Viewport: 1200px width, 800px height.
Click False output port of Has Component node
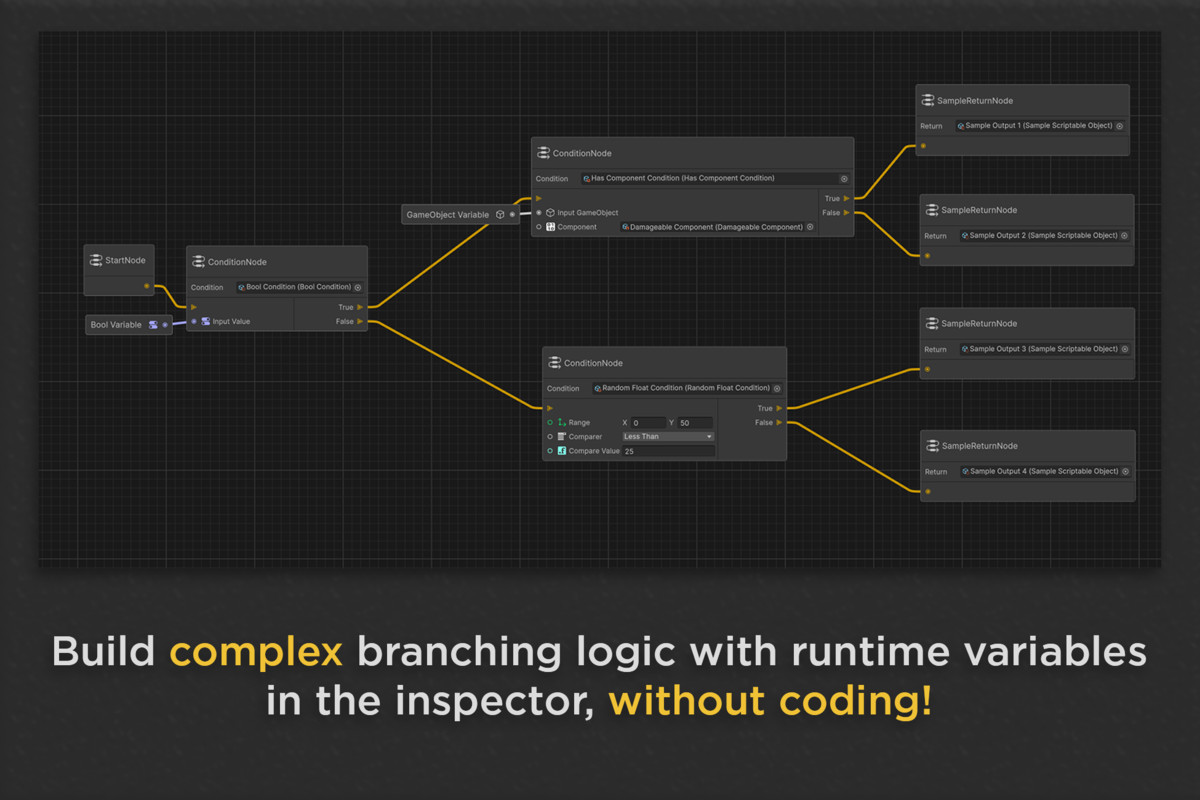coord(846,213)
